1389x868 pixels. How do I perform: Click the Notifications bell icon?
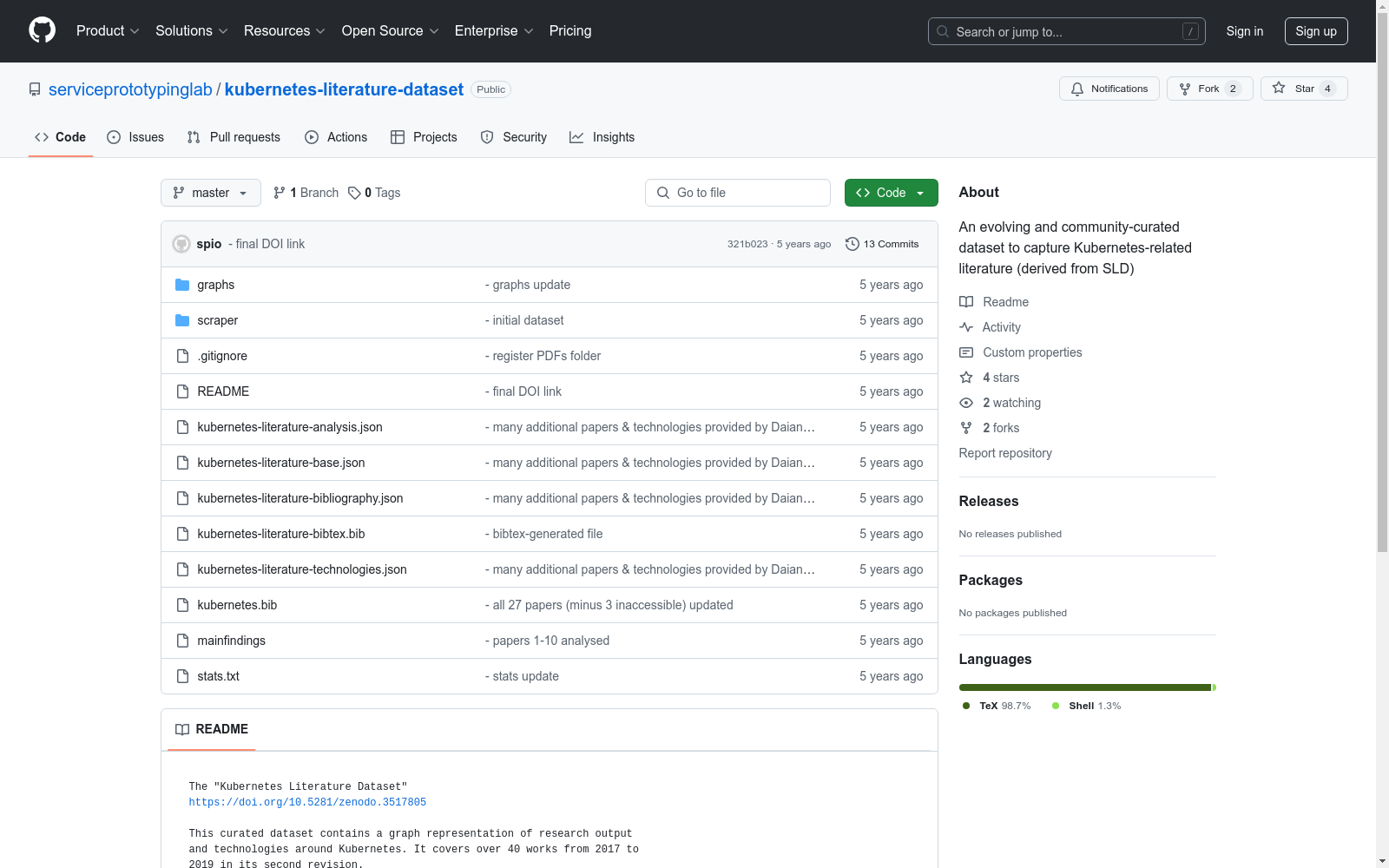[x=1077, y=89]
